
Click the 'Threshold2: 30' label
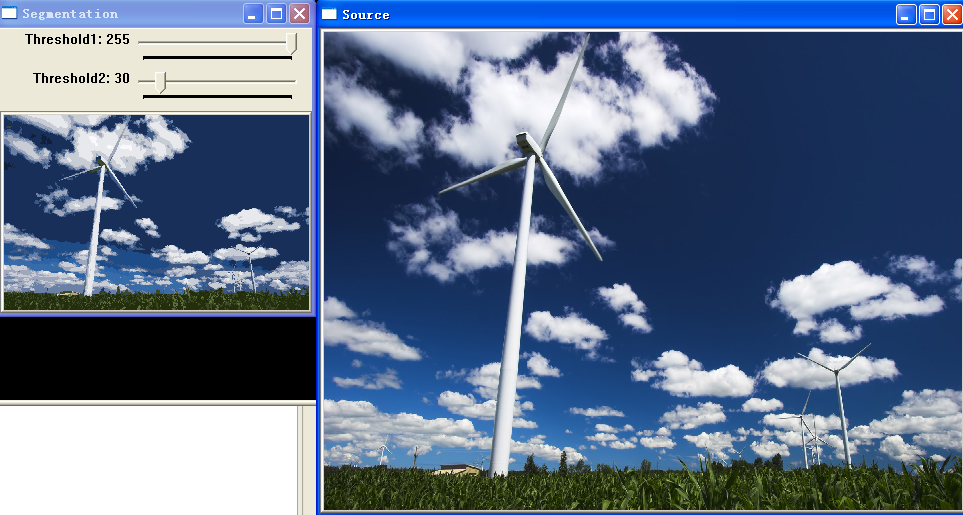[81, 79]
